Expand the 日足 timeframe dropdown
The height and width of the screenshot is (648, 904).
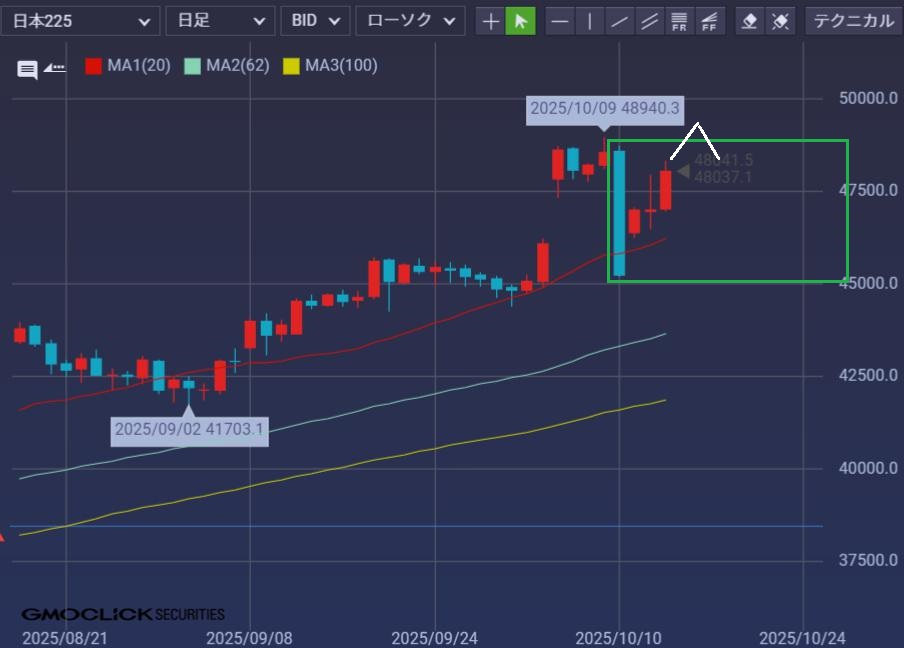pyautogui.click(x=220, y=21)
